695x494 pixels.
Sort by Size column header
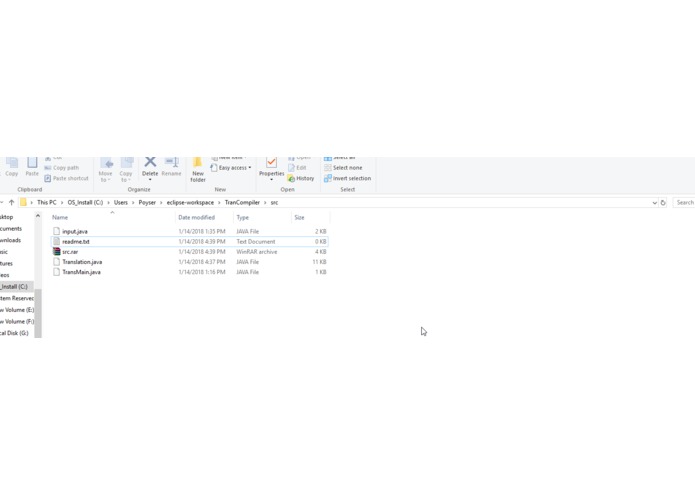(299, 218)
